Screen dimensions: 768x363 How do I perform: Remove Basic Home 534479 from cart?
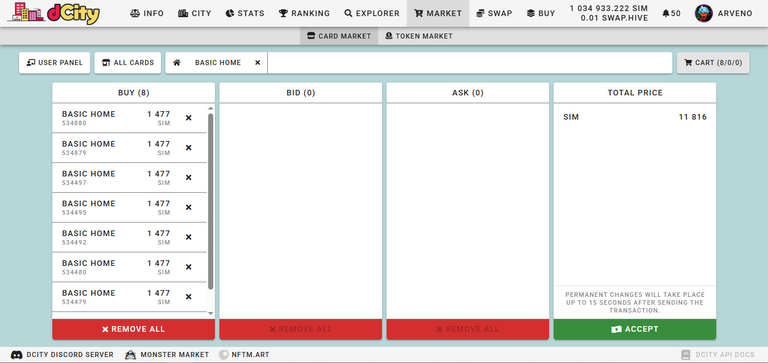189,297
